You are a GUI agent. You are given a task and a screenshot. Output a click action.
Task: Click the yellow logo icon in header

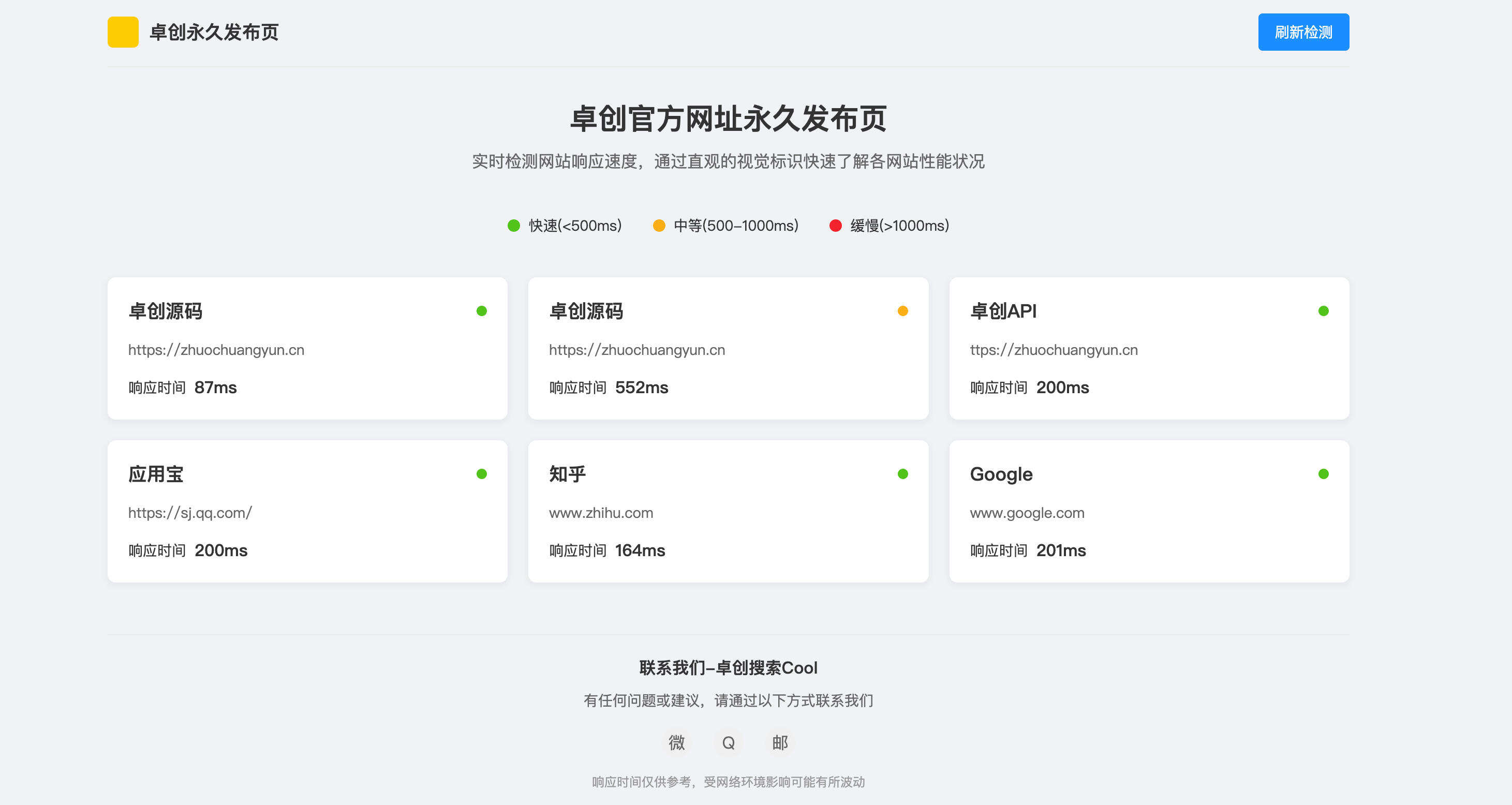(123, 32)
